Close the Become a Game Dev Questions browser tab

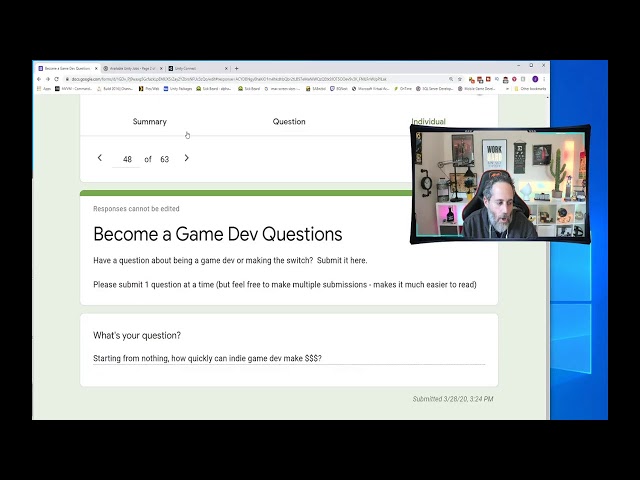(96, 69)
